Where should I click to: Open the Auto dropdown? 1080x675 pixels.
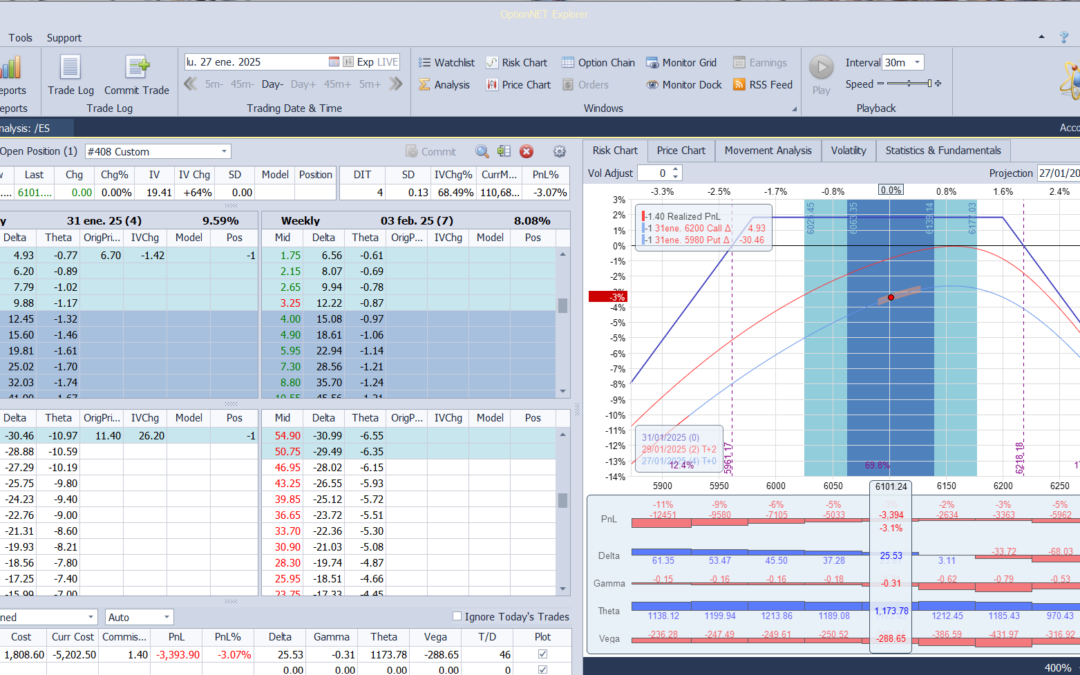click(166, 617)
